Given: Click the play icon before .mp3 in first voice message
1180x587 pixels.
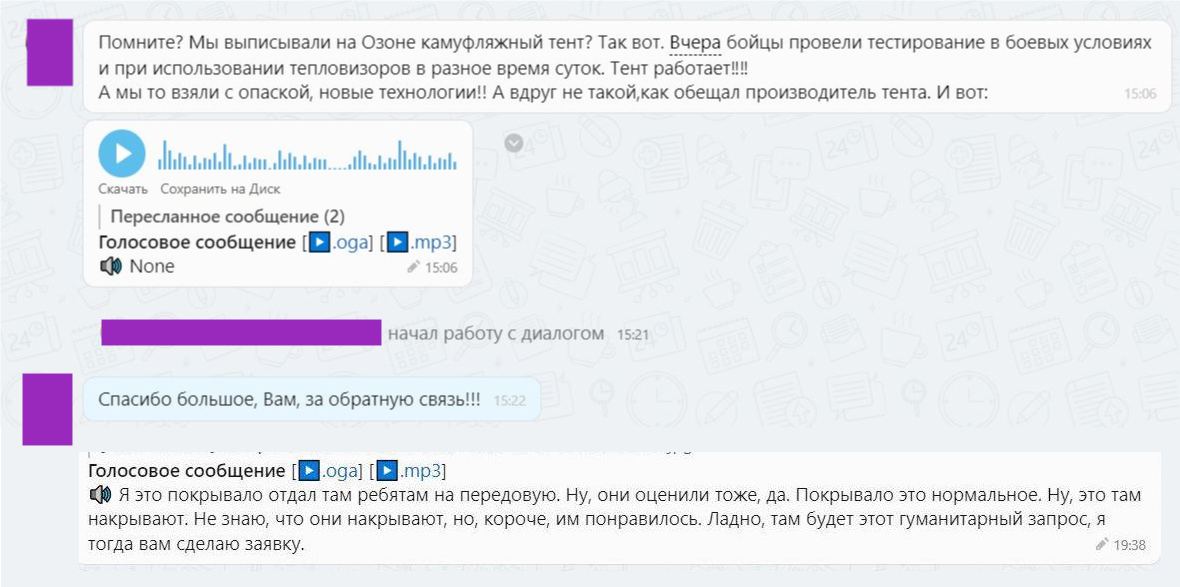Looking at the screenshot, I should (x=399, y=242).
